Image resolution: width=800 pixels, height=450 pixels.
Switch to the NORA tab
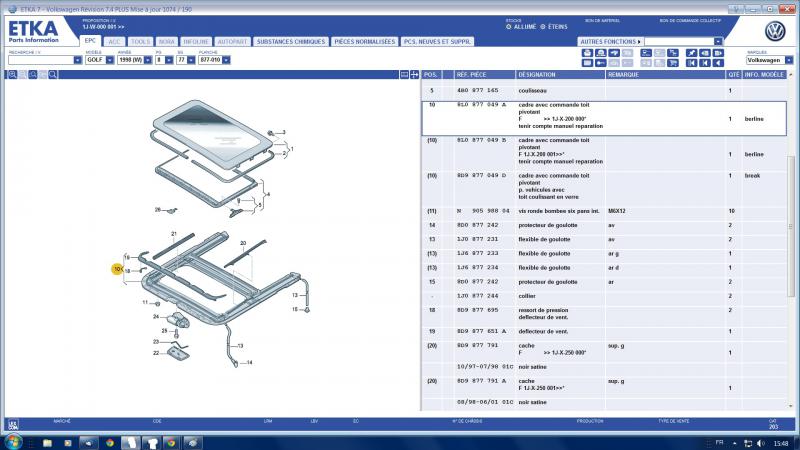click(x=166, y=41)
